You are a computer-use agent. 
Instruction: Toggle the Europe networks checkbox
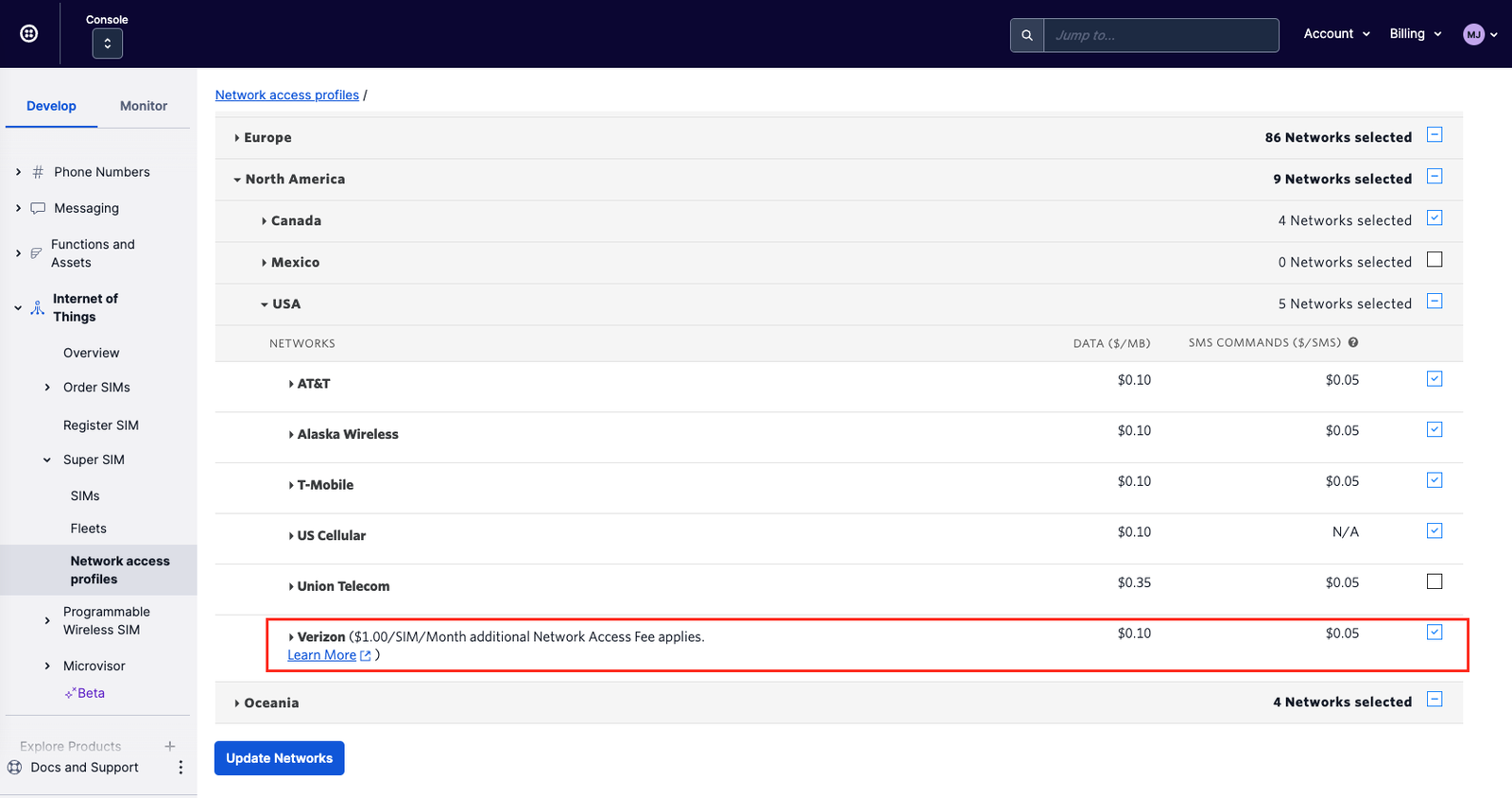click(1435, 135)
